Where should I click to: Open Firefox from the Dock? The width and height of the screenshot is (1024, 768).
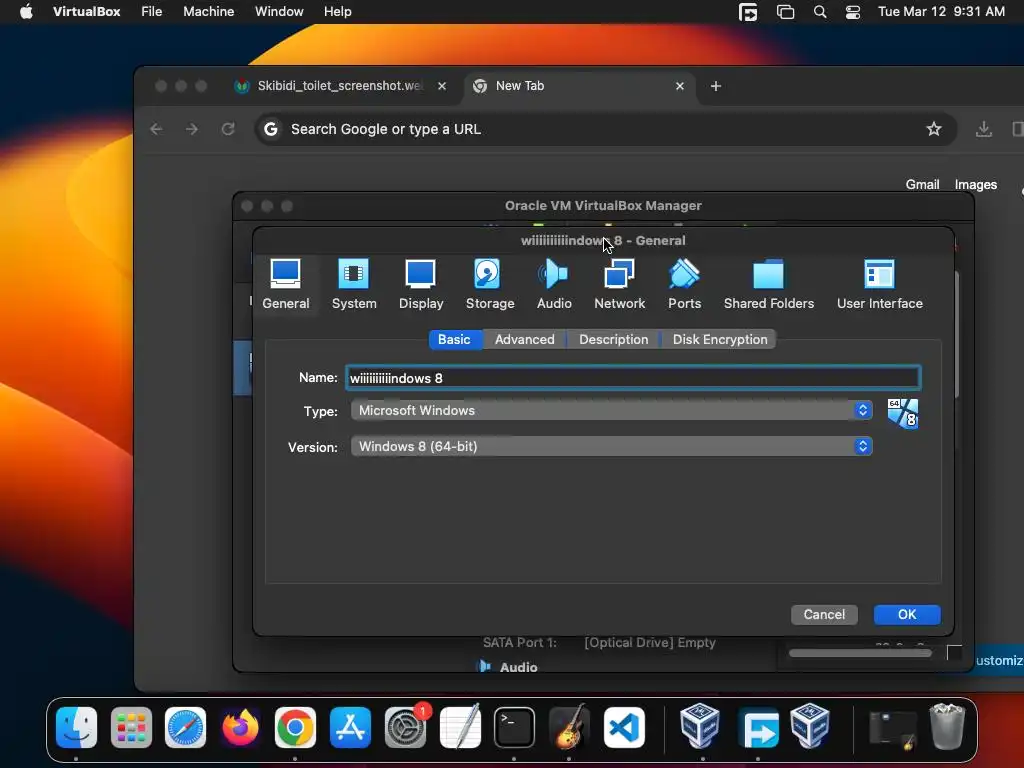[240, 728]
